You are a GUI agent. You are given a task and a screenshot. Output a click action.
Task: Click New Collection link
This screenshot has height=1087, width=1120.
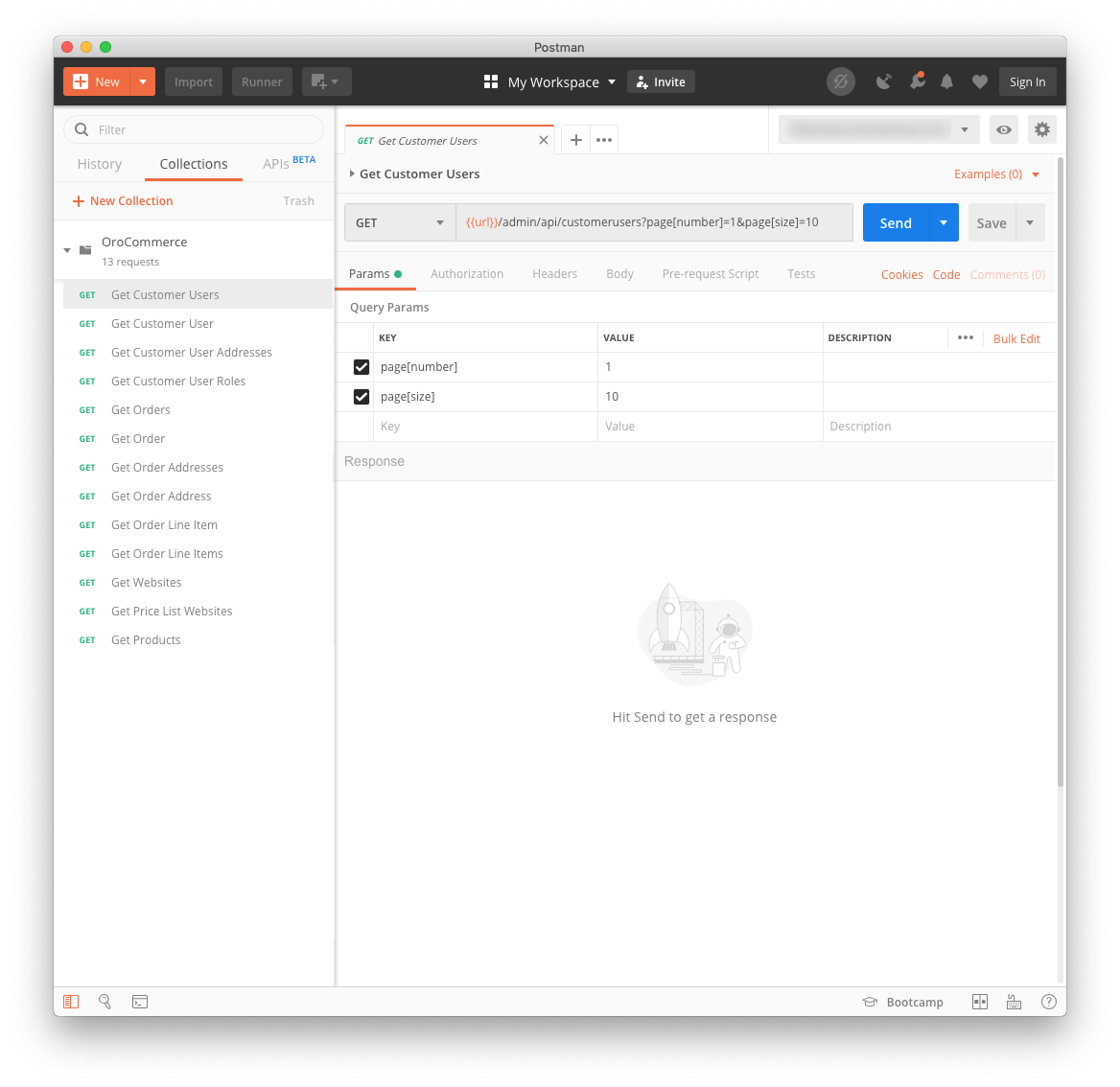coord(123,201)
